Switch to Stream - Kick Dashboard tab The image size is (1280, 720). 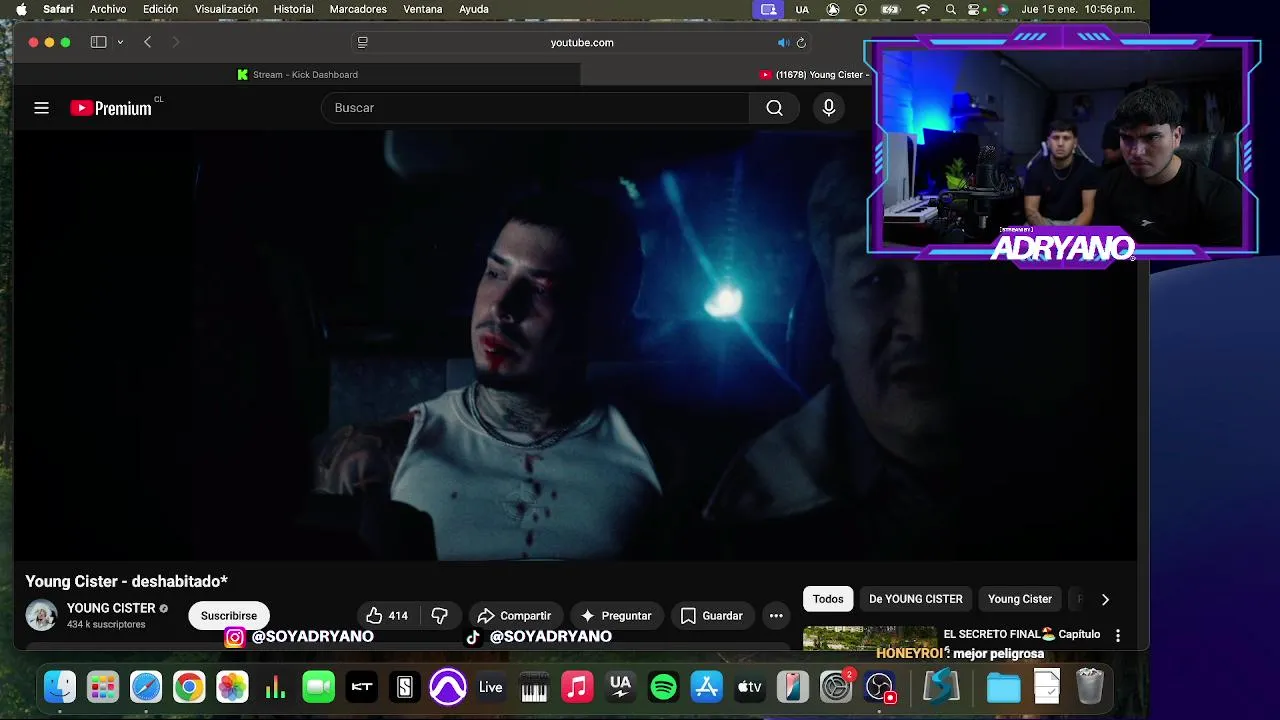click(297, 75)
